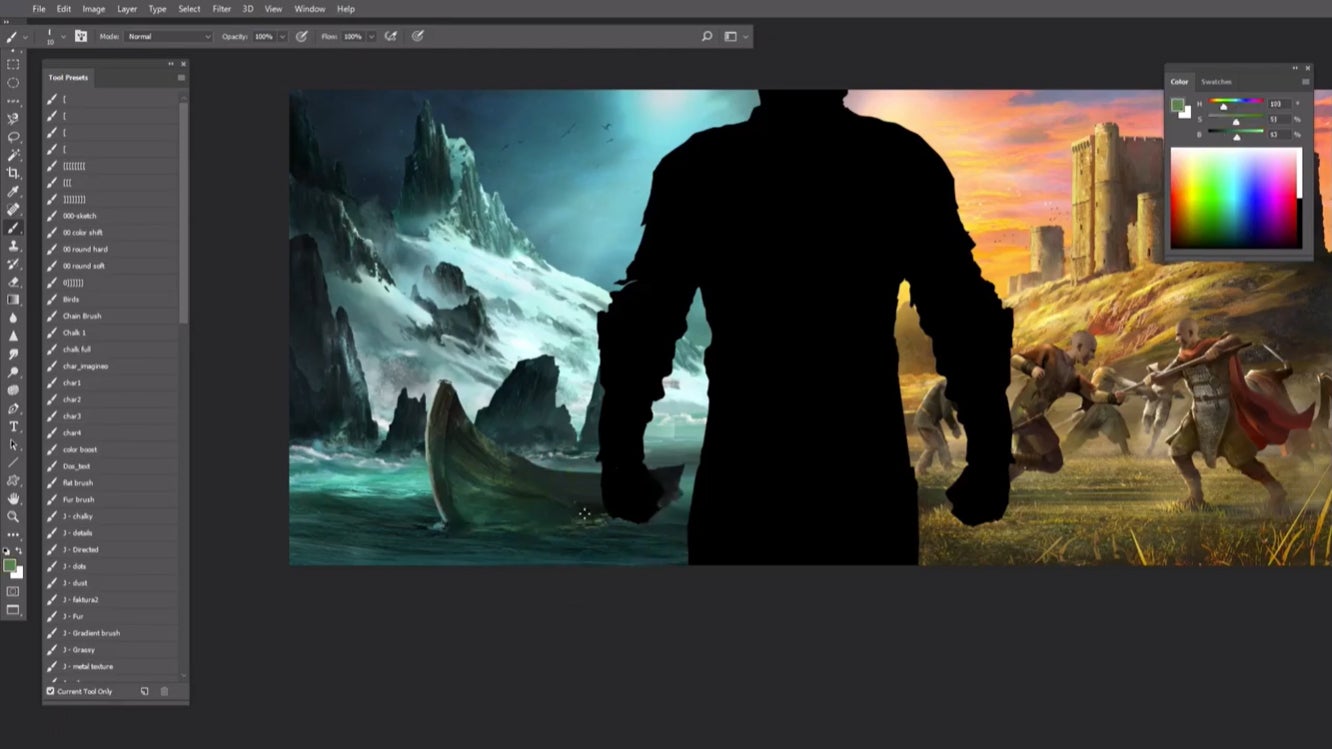Select the Horizontal Type tool
The width and height of the screenshot is (1332, 749).
(13, 427)
